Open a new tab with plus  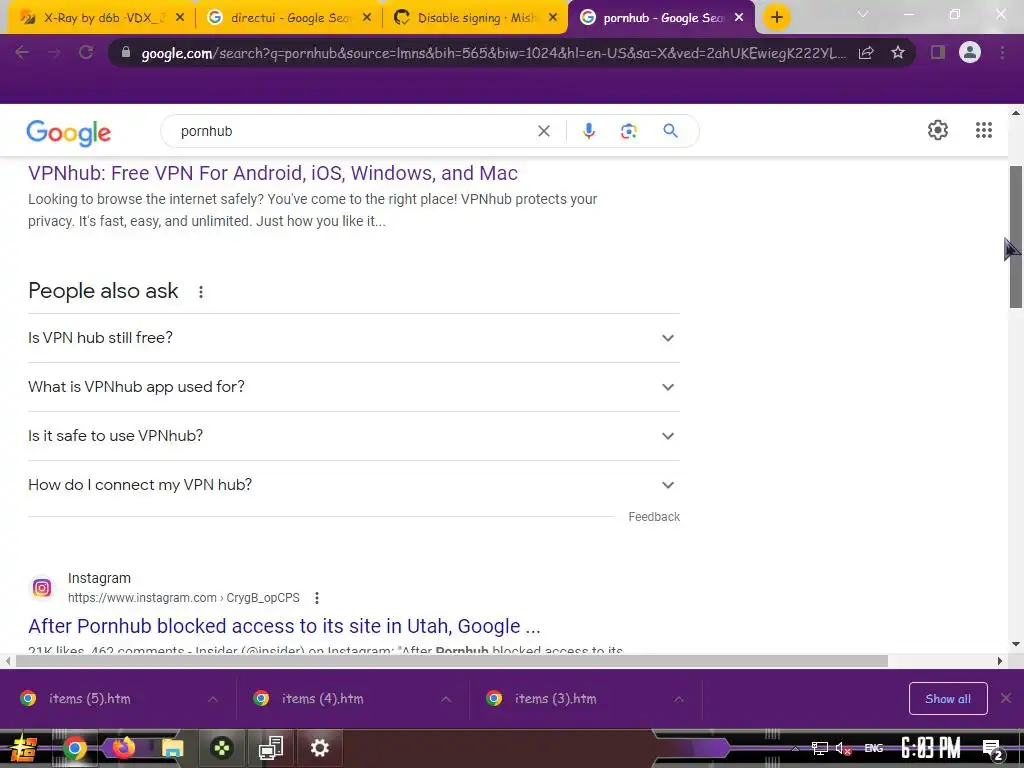pos(776,18)
